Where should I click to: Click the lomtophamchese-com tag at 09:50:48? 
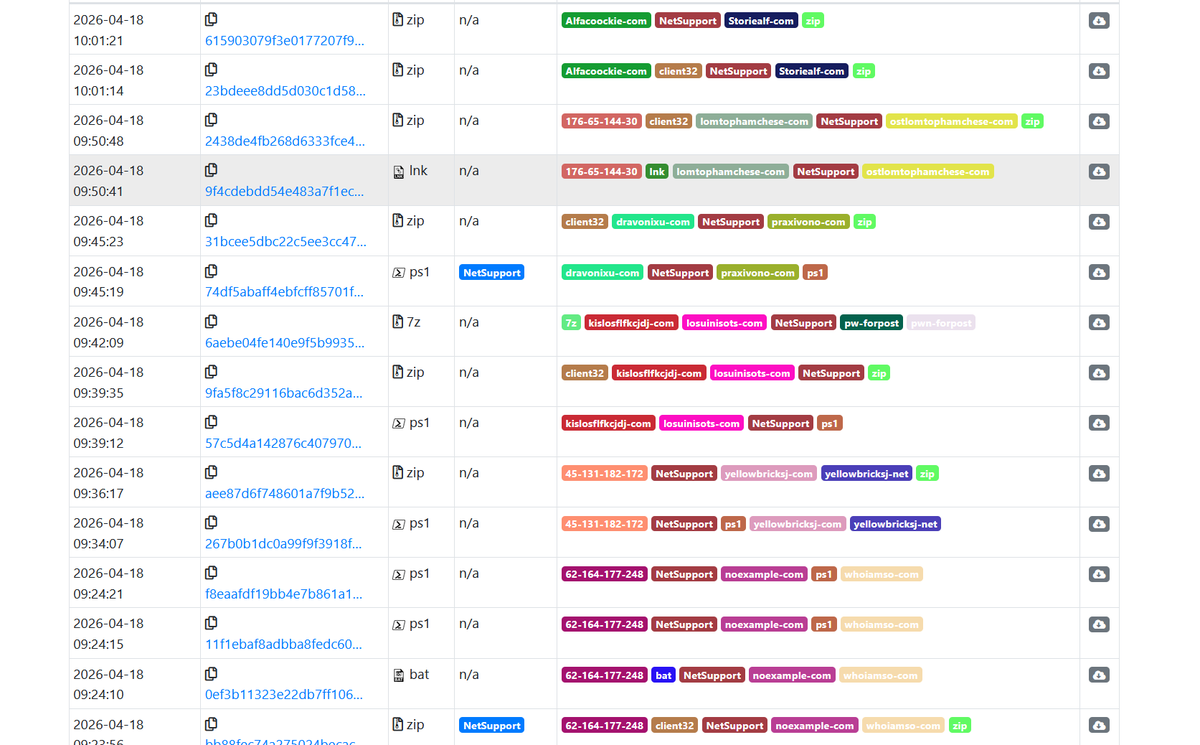coord(754,121)
